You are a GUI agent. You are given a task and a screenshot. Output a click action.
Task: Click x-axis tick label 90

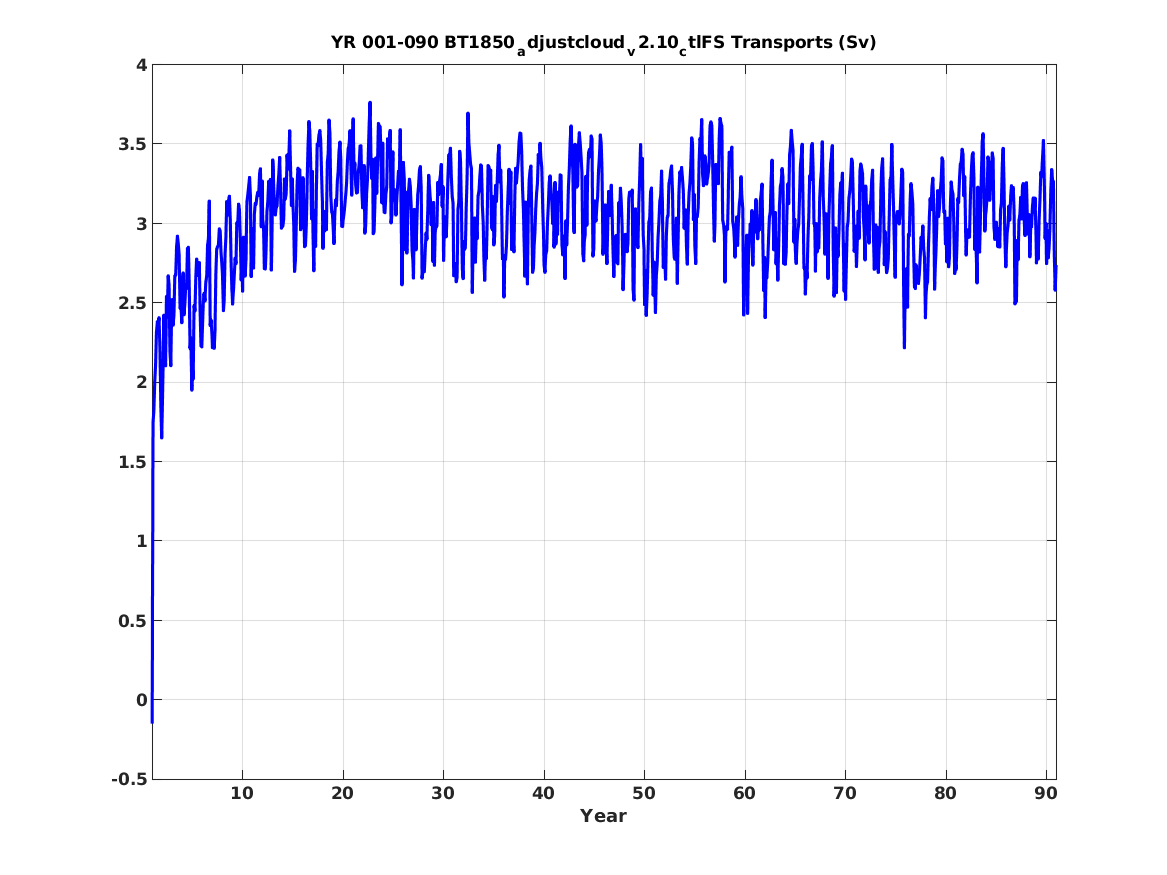[x=1046, y=794]
